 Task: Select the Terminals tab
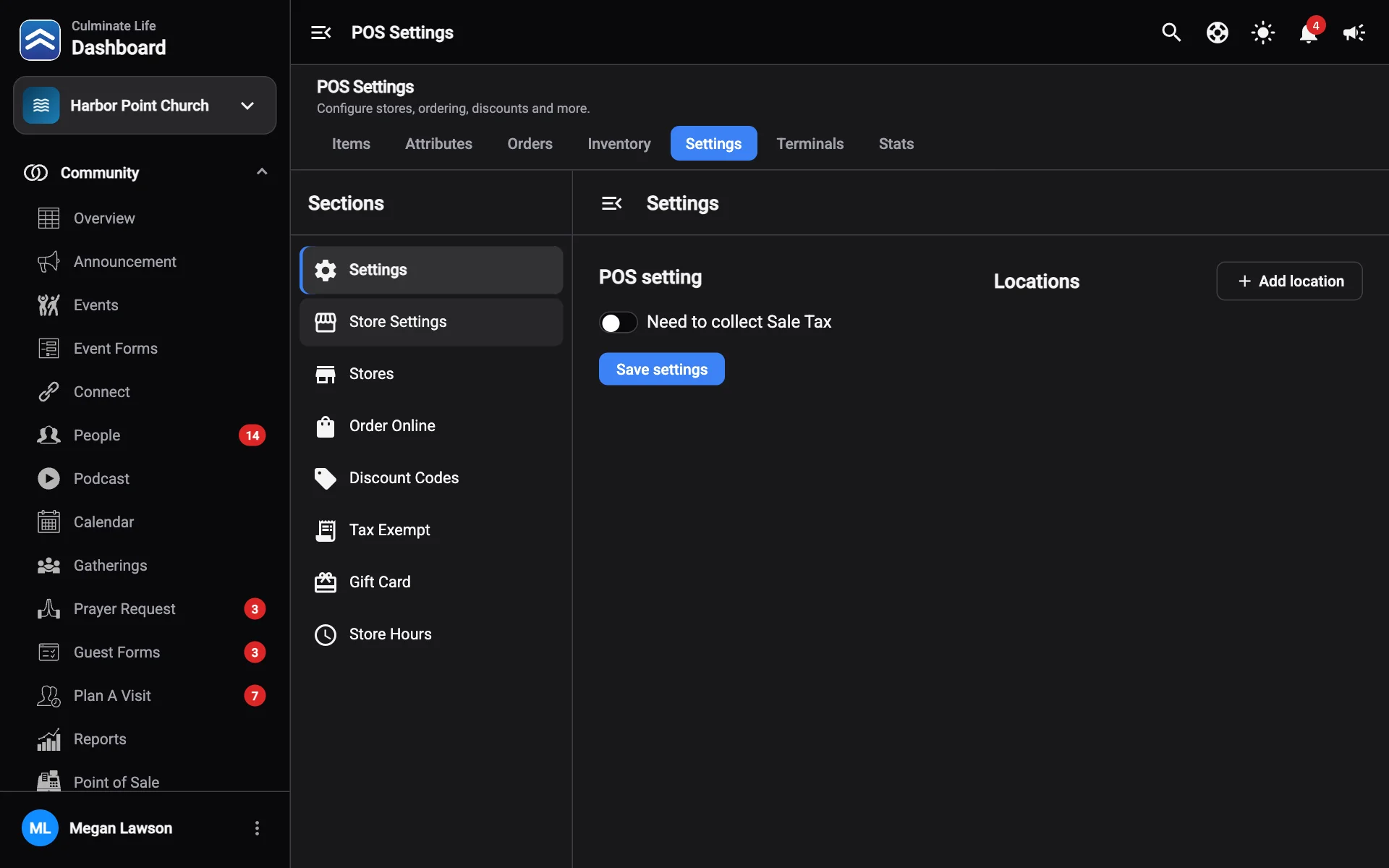coord(810,143)
